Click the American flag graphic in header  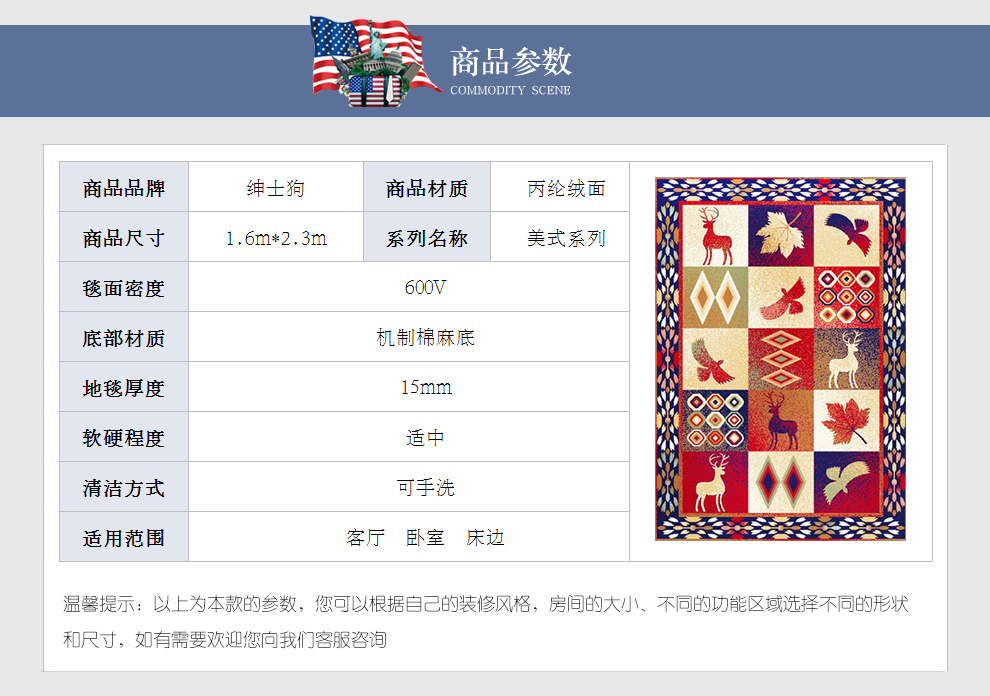click(374, 61)
